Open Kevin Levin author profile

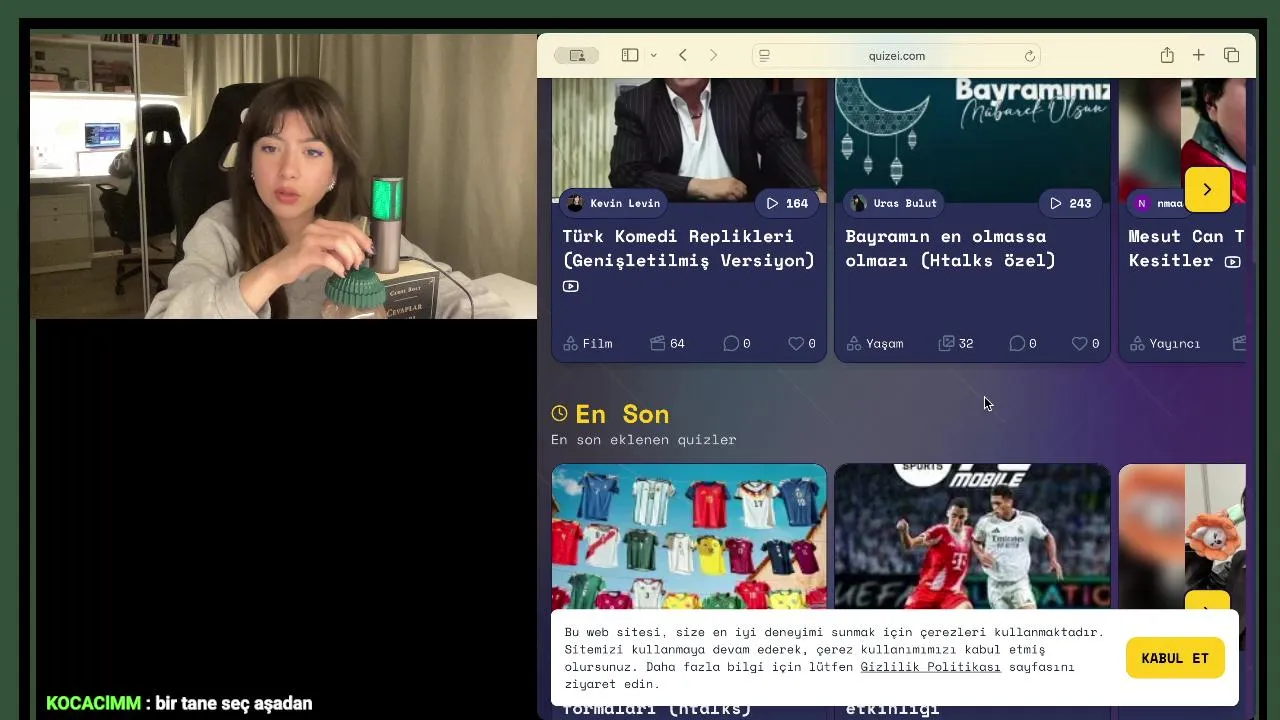coord(613,203)
